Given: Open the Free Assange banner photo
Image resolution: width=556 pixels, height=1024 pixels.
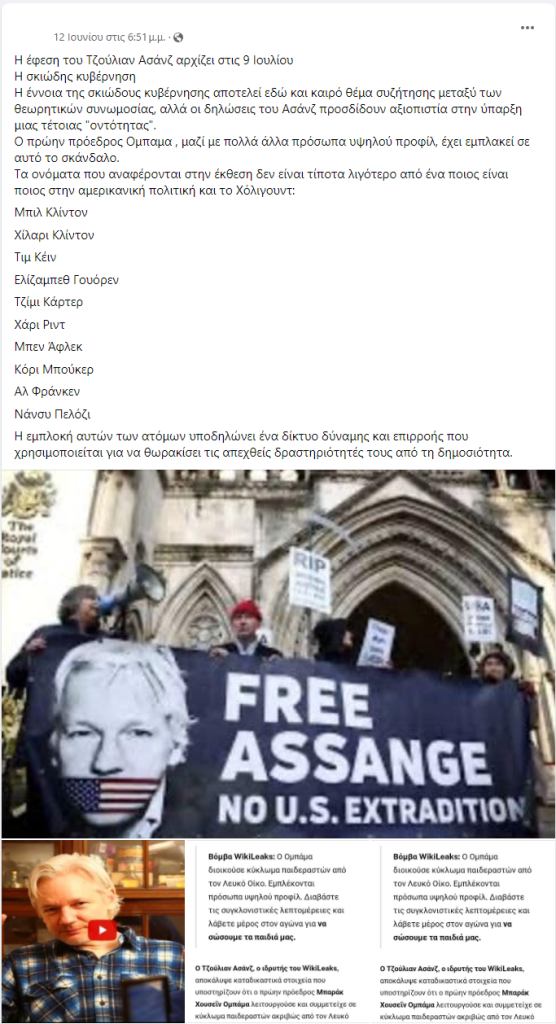Looking at the screenshot, I should pos(278,654).
